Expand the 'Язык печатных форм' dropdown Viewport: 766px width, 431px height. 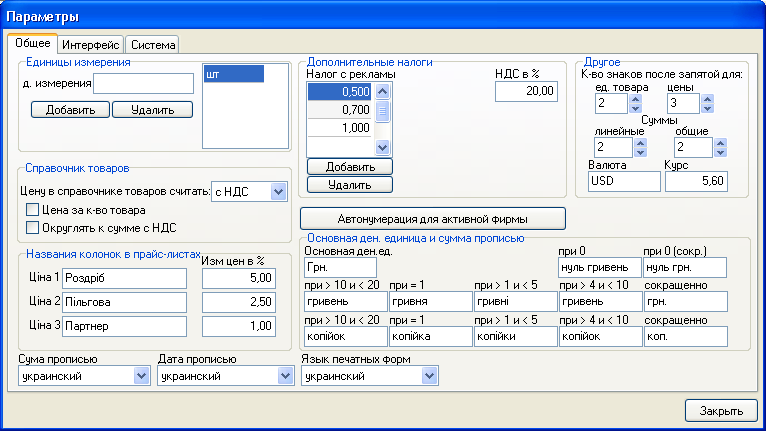430,376
